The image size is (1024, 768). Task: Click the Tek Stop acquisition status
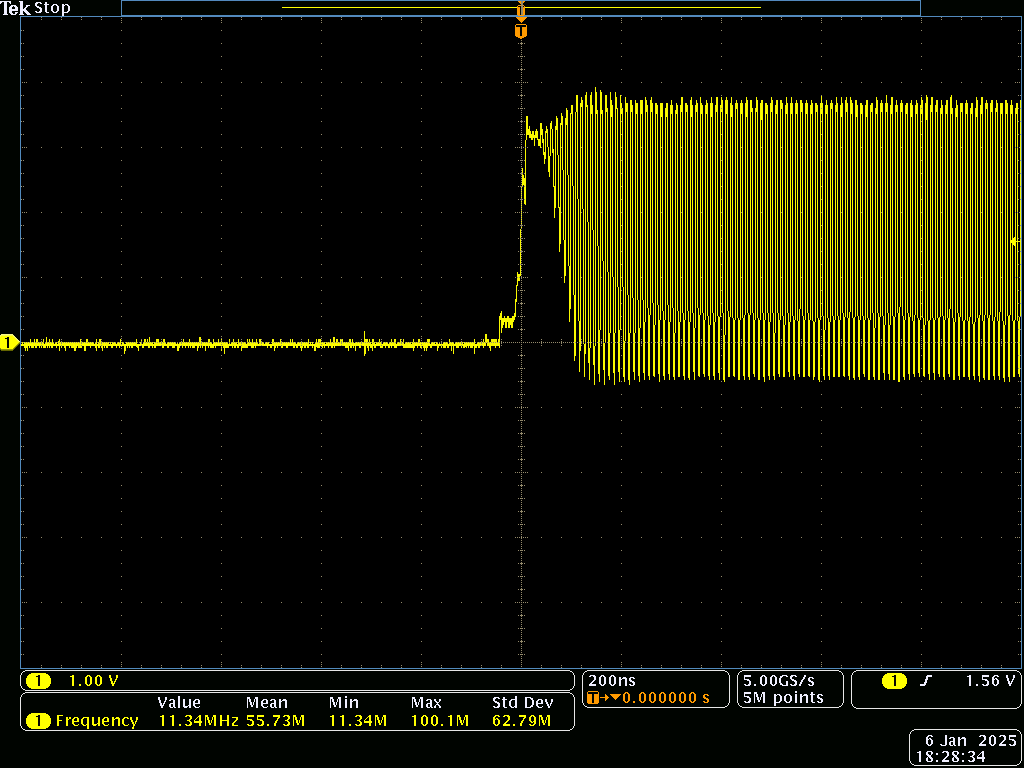coord(35,8)
